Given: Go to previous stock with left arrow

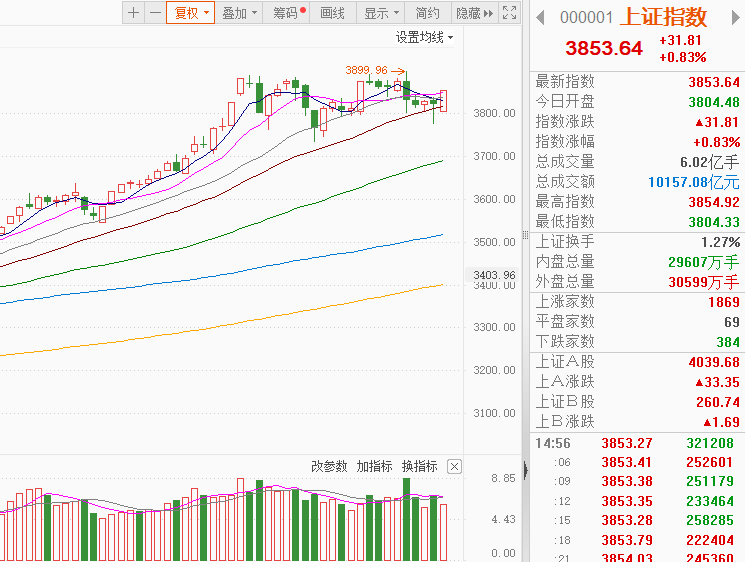Looking at the screenshot, I should (540, 18).
